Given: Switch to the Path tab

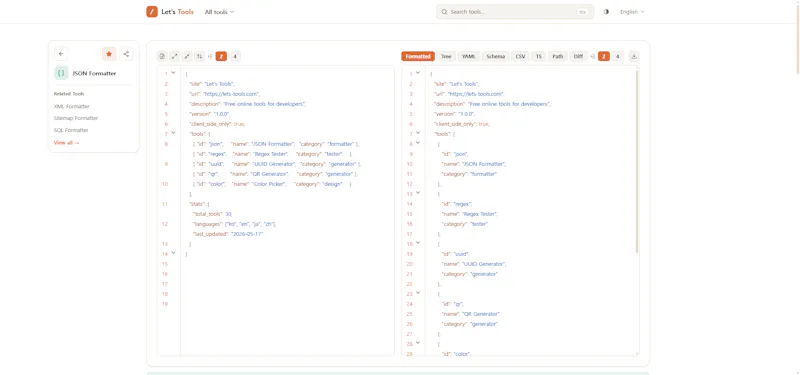Looking at the screenshot, I should click(558, 56).
